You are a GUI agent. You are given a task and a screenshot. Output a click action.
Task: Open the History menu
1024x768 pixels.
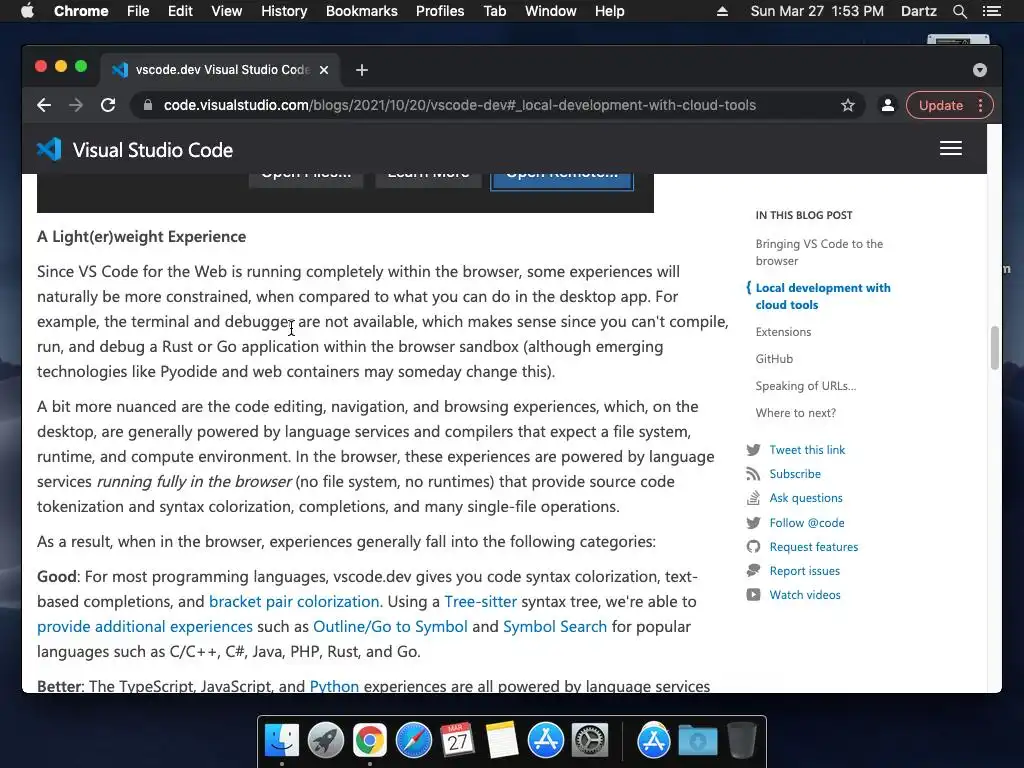pos(284,11)
